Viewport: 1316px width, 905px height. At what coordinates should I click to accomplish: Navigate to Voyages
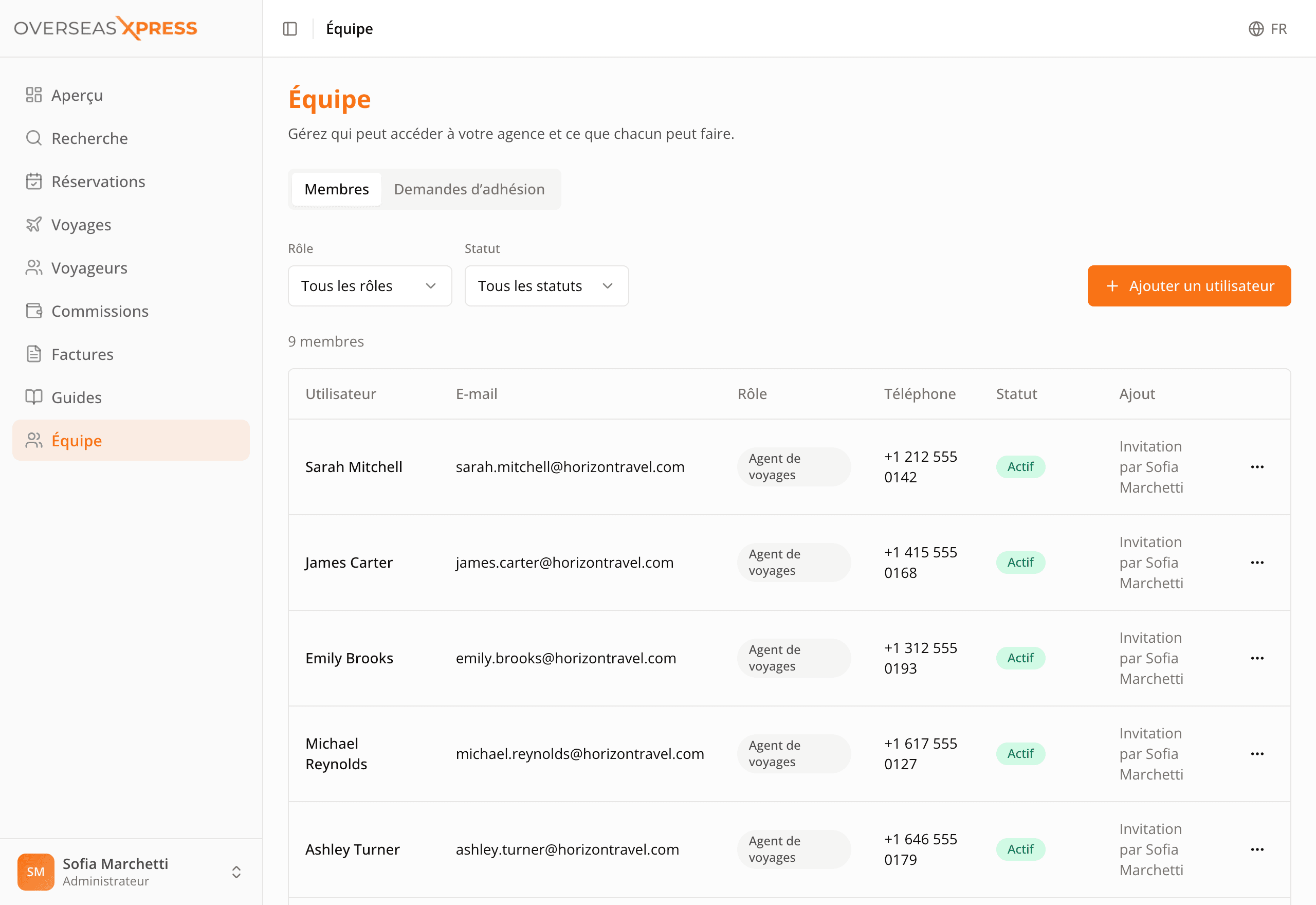coord(131,225)
